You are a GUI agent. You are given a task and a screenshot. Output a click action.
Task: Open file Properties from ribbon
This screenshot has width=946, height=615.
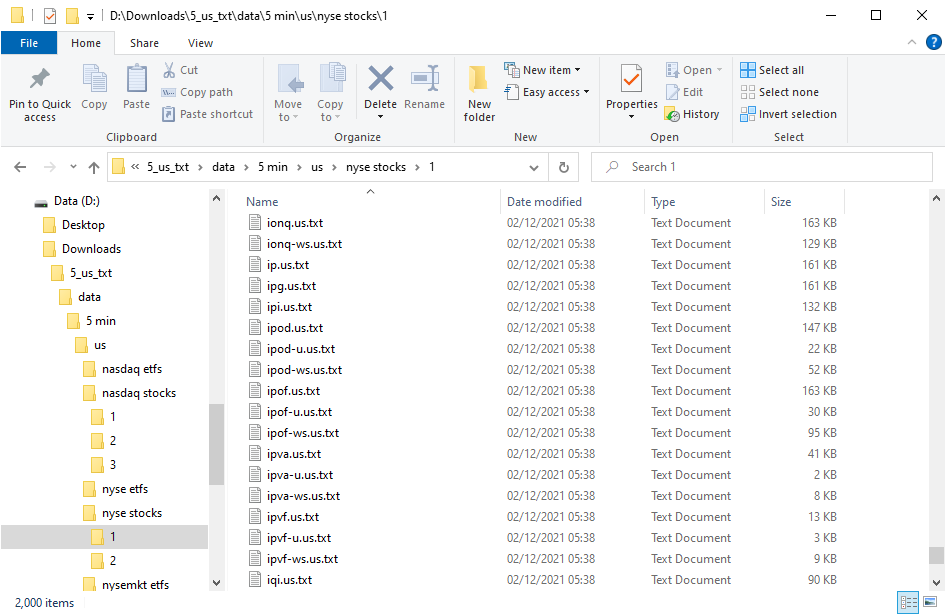(x=631, y=80)
